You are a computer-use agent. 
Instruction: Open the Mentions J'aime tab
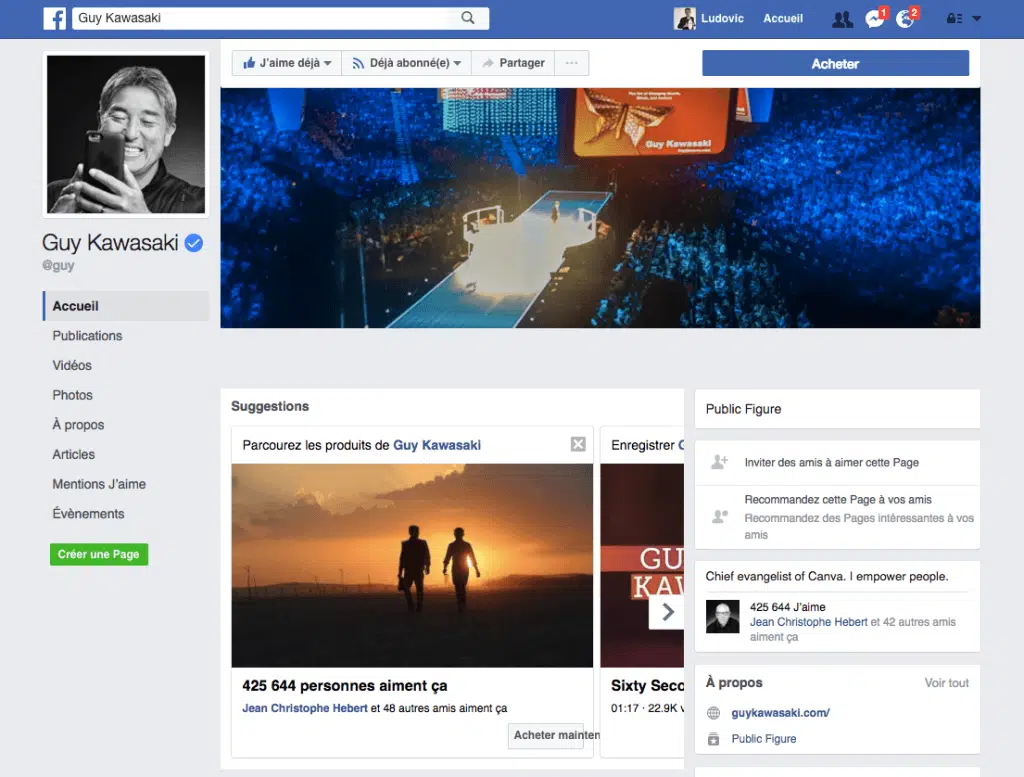pos(99,484)
